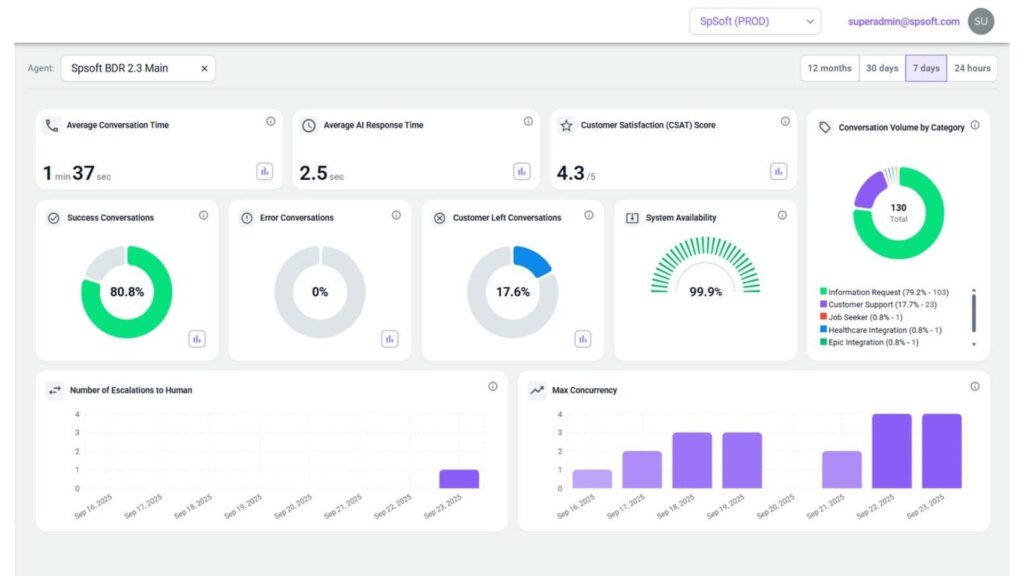Viewport: 1024px width, 576px height.
Task: Open the Agent selector Spsoft BDR 2.3 Main
Action: 128,68
